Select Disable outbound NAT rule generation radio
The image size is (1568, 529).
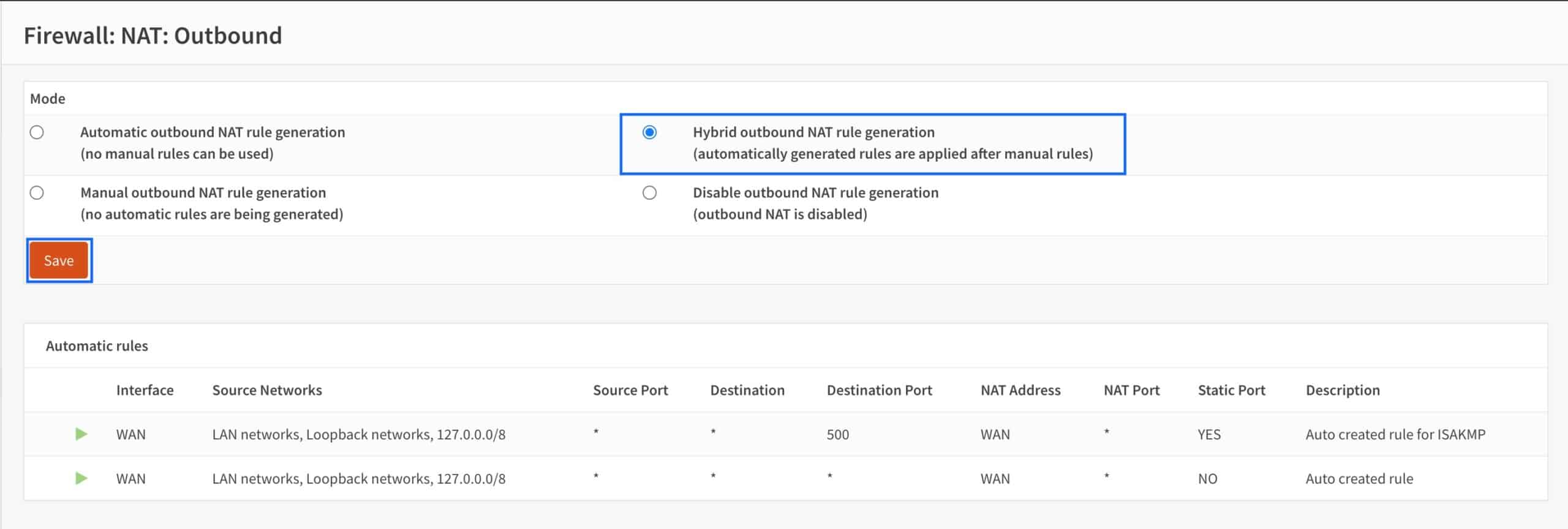coord(649,193)
